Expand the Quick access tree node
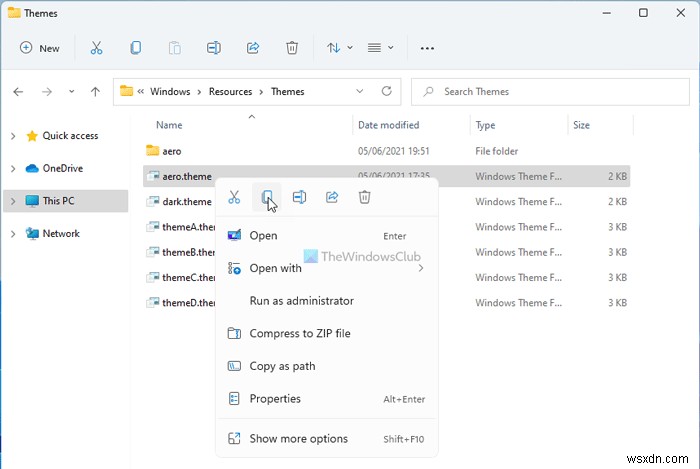 pyautogui.click(x=13, y=136)
